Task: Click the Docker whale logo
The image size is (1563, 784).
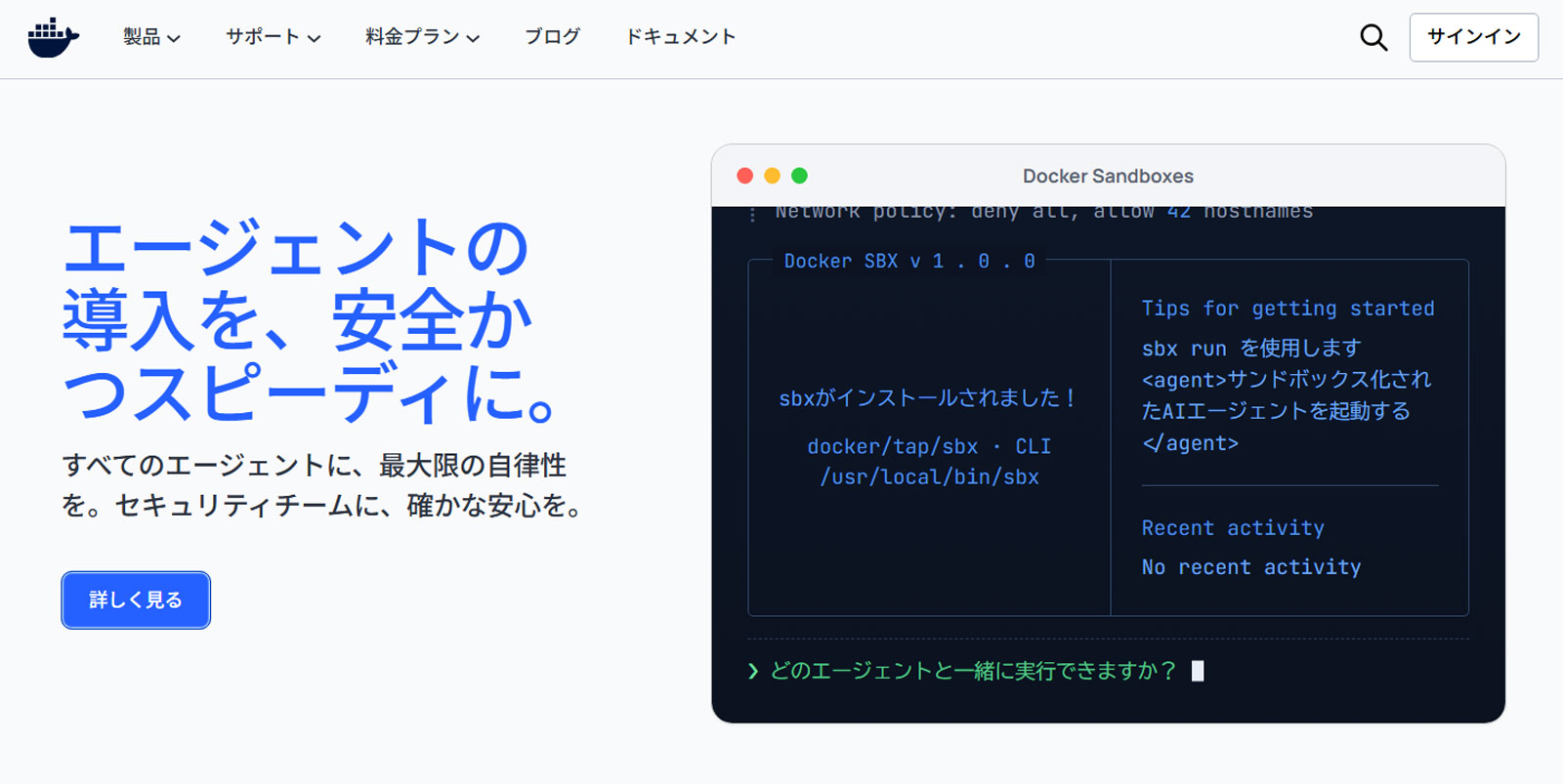Action: [54, 37]
